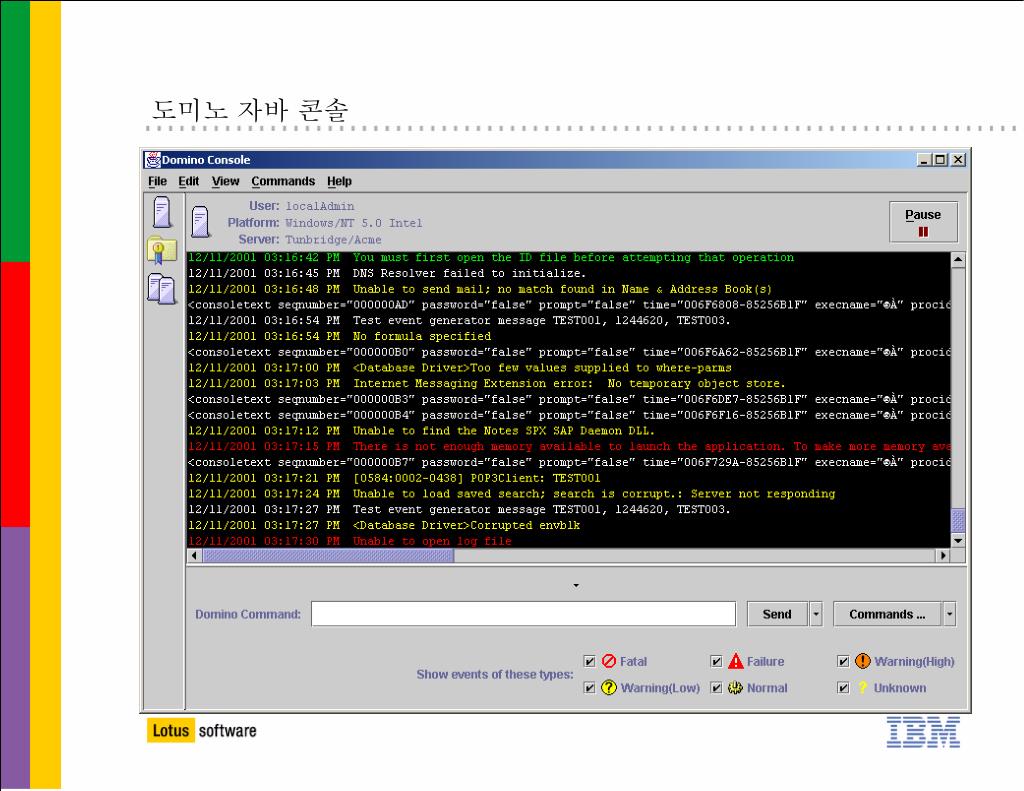This screenshot has width=1024, height=791.
Task: Click the 'Unable to open log file' log line
Action: coord(350,541)
